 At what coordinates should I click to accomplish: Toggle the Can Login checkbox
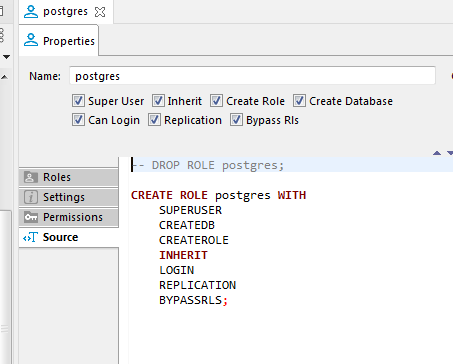click(x=78, y=120)
